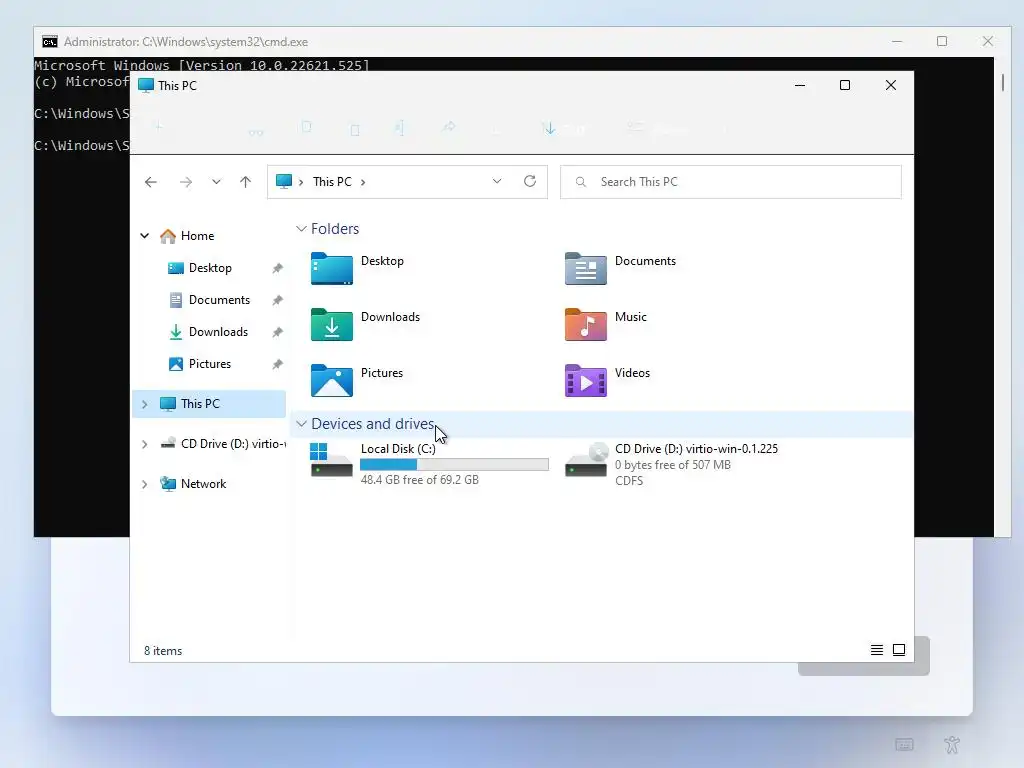Open Pictures in the navigation pane
Image resolution: width=1024 pixels, height=768 pixels.
pyautogui.click(x=210, y=364)
